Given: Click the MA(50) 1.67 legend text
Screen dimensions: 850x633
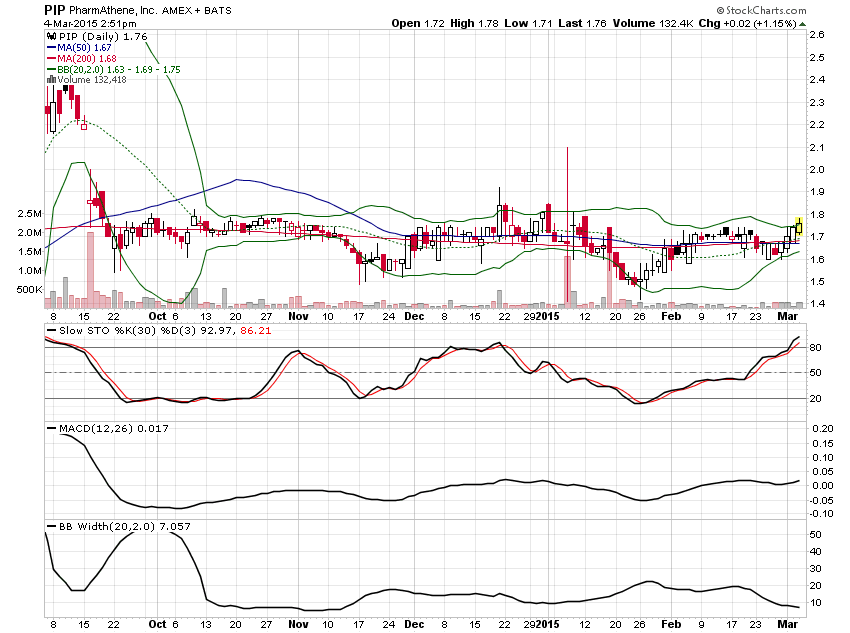Looking at the screenshot, I should click(x=84, y=48).
